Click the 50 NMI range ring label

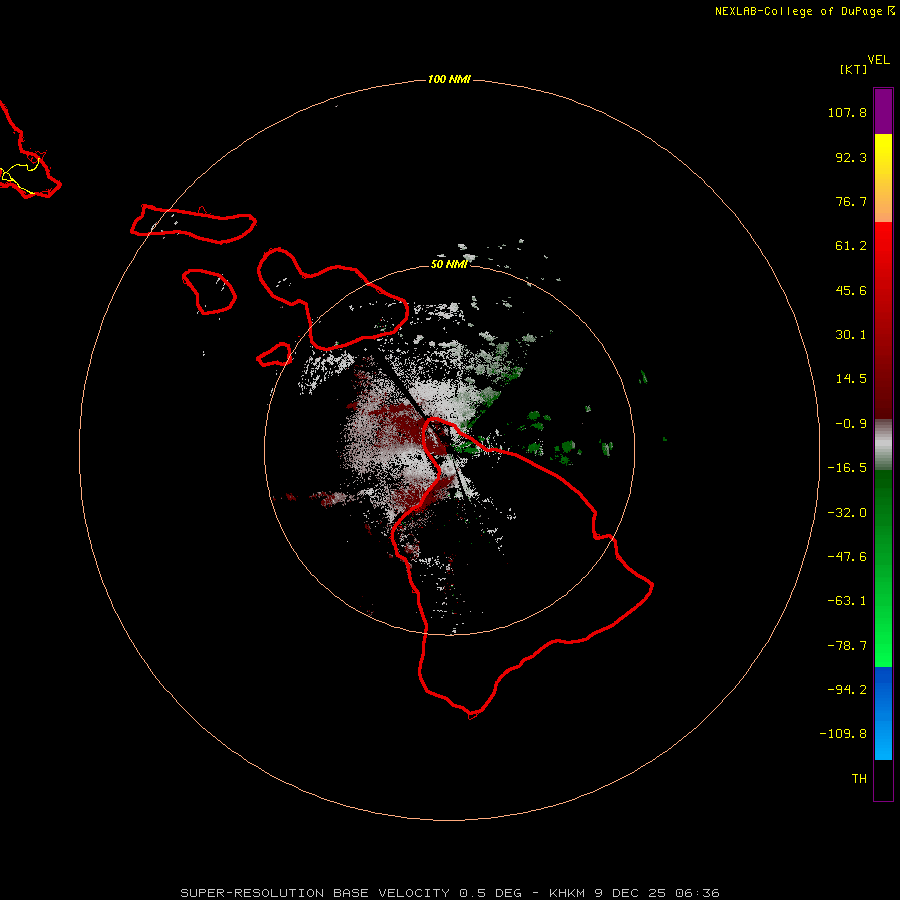point(449,264)
